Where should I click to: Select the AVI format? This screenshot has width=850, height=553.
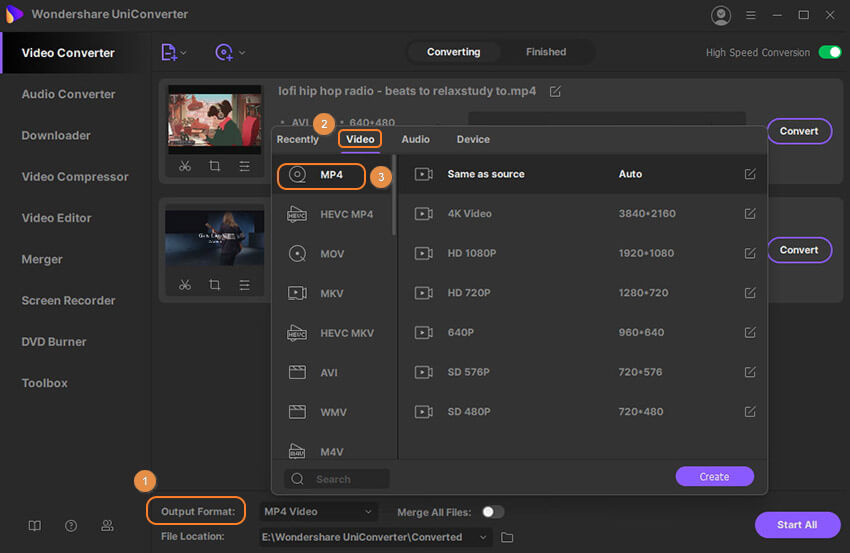(x=334, y=372)
